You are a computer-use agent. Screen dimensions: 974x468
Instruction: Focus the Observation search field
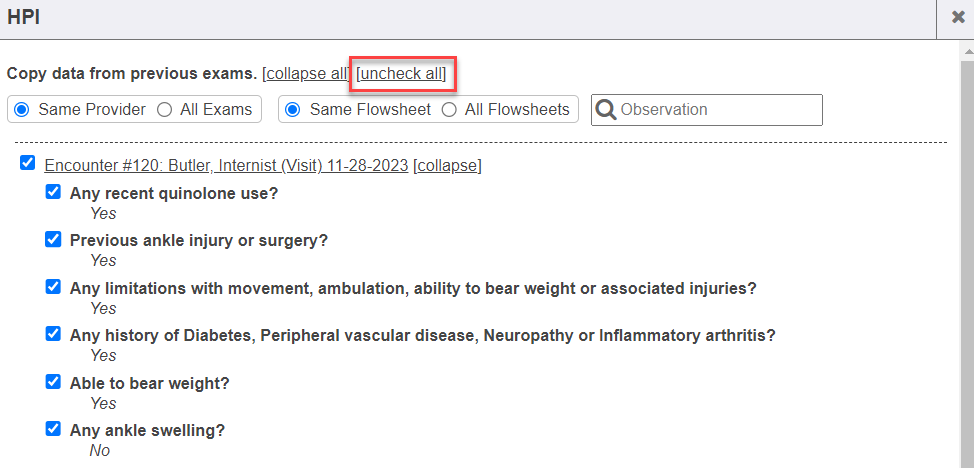point(718,110)
